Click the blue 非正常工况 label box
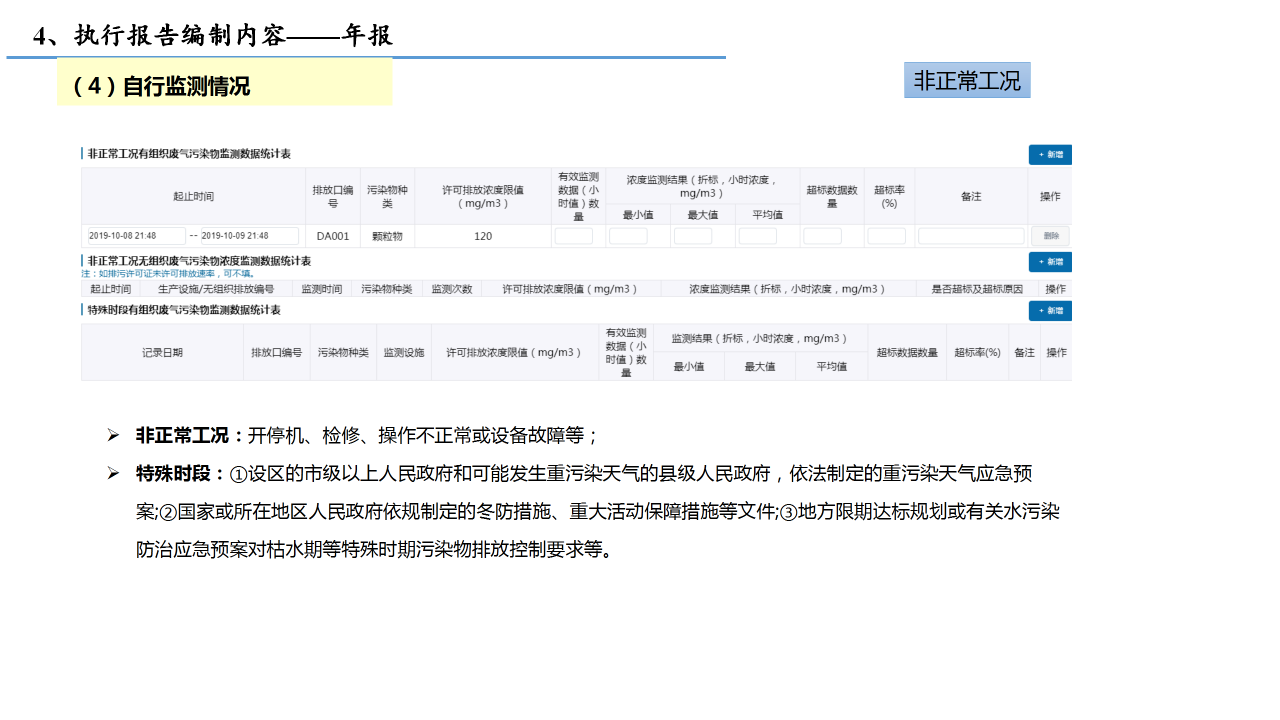Screen dimensions: 1280x720 click(967, 81)
